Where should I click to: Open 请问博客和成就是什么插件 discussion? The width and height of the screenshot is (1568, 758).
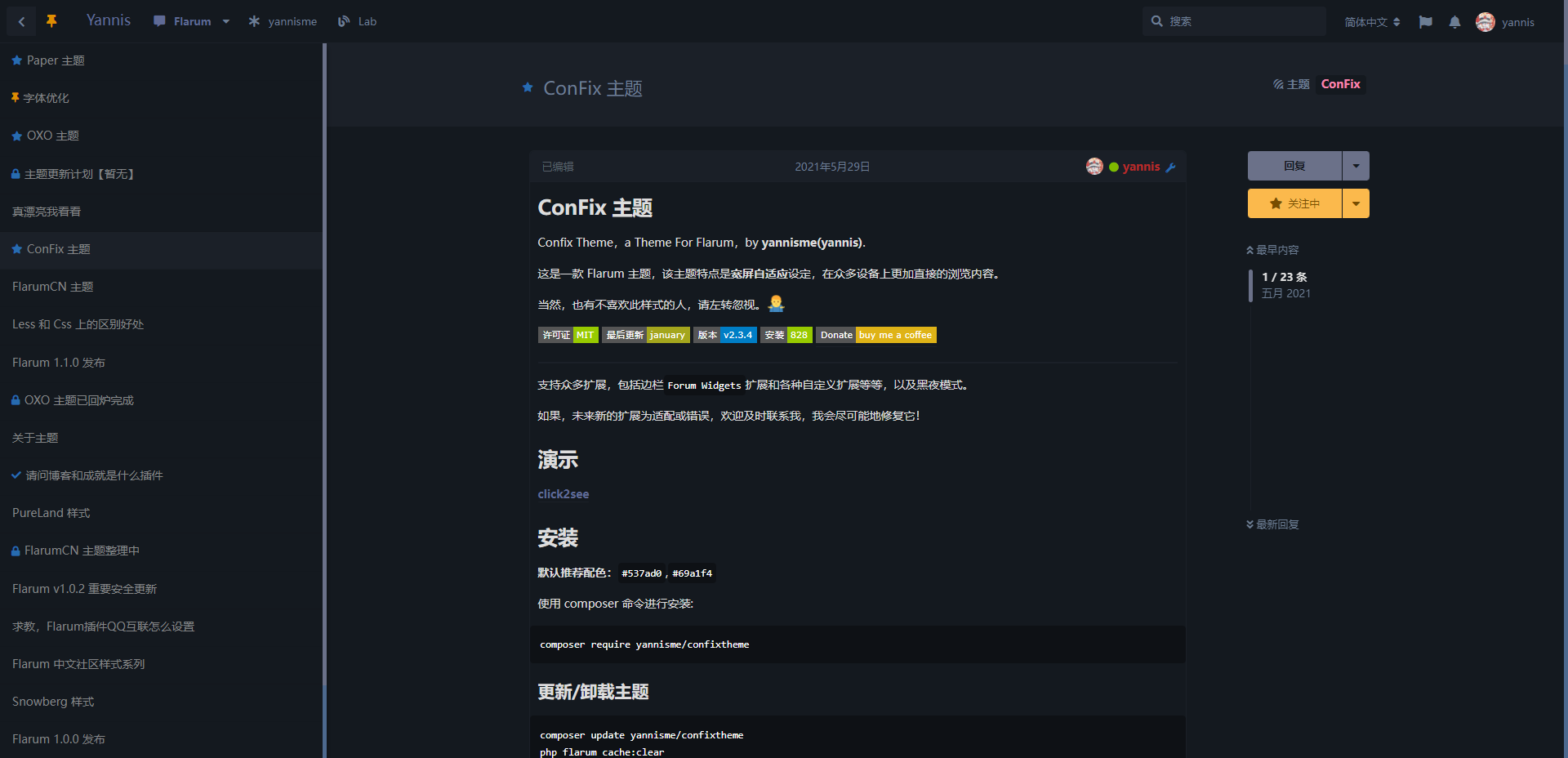[161, 475]
